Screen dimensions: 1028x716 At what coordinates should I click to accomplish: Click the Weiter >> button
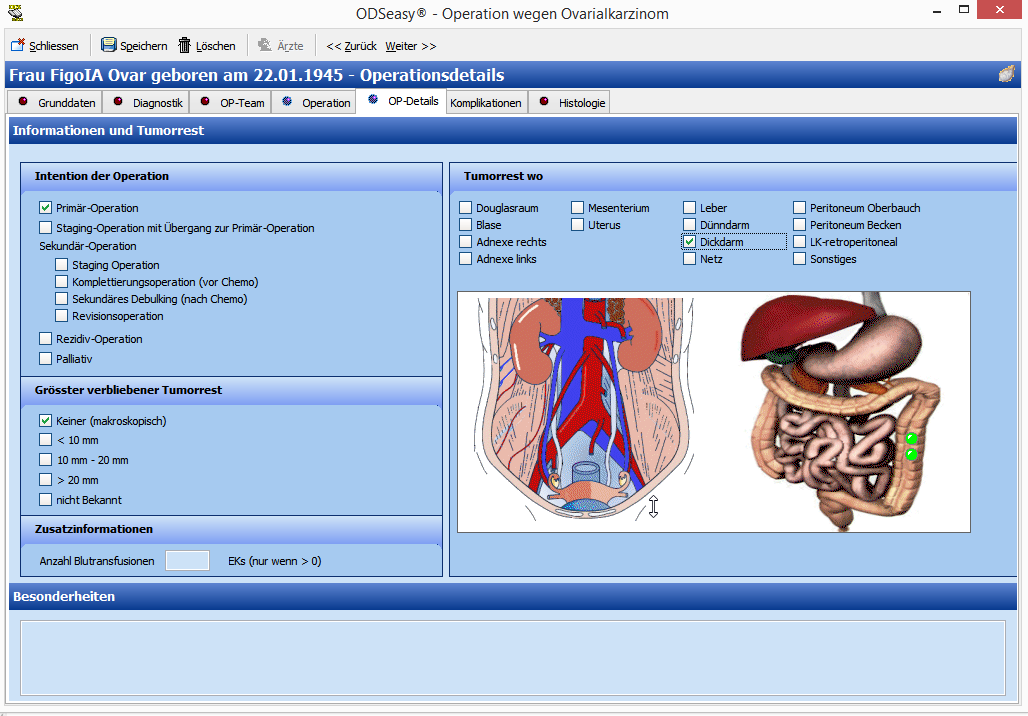pyautogui.click(x=410, y=46)
